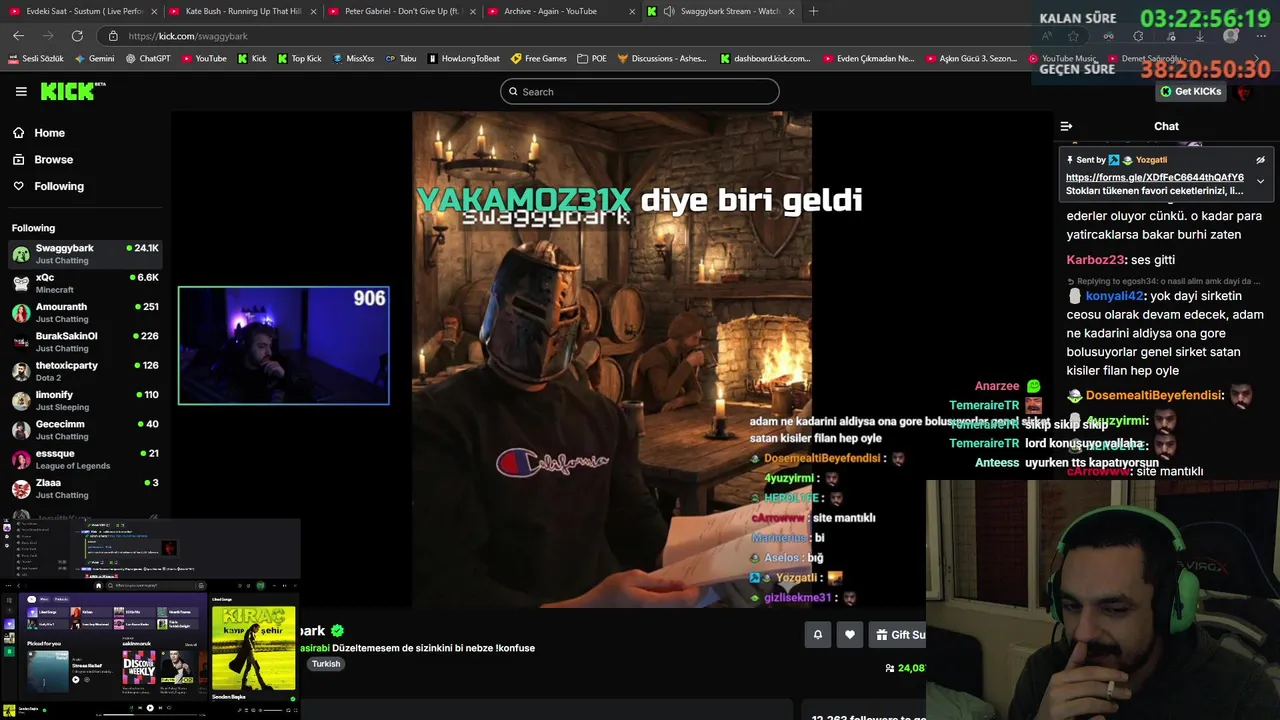
Task: Select the Swaggybark Stream tab
Action: click(720, 11)
